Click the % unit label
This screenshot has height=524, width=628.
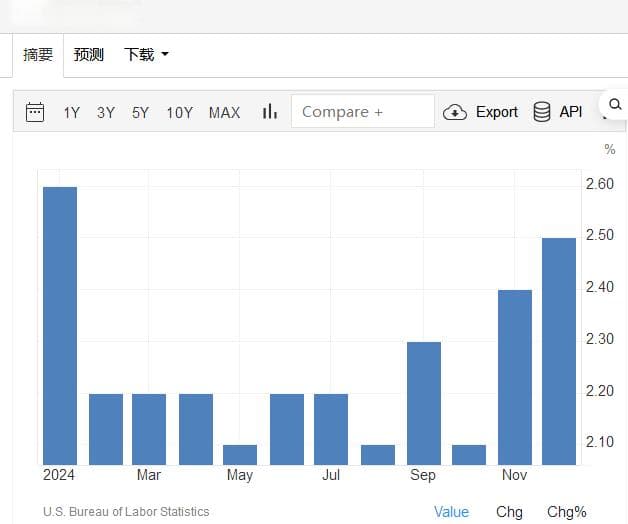(610, 149)
